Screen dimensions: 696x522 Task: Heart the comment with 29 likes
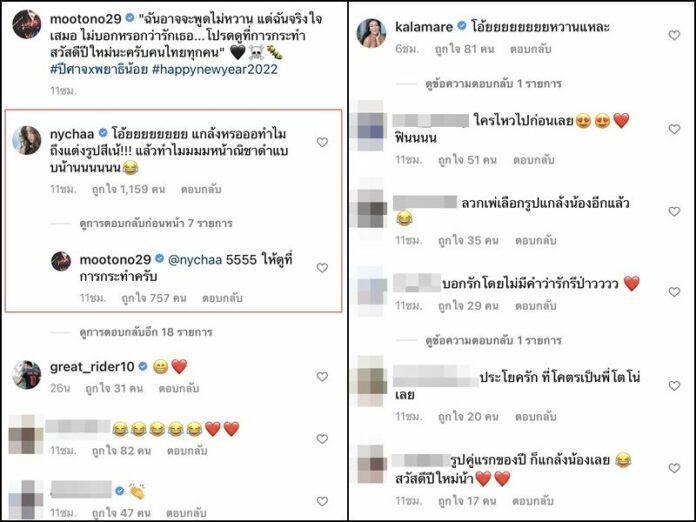point(674,292)
